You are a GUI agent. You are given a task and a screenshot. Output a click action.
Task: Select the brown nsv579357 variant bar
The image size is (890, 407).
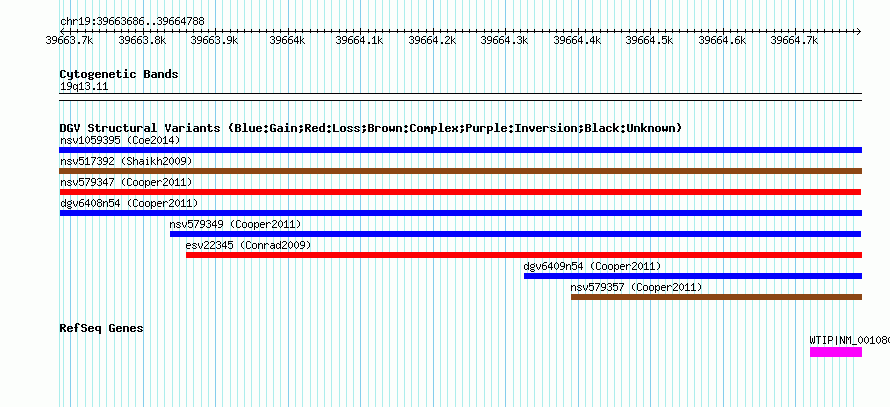pyautogui.click(x=716, y=297)
